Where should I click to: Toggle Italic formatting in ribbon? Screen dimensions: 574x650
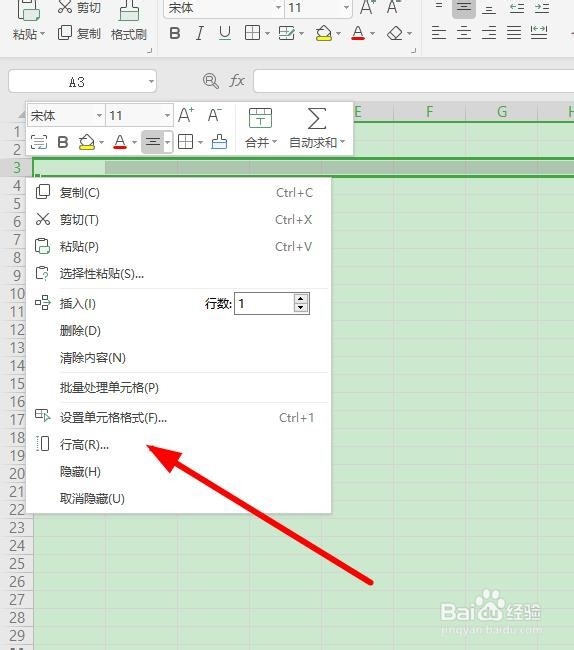(x=200, y=33)
